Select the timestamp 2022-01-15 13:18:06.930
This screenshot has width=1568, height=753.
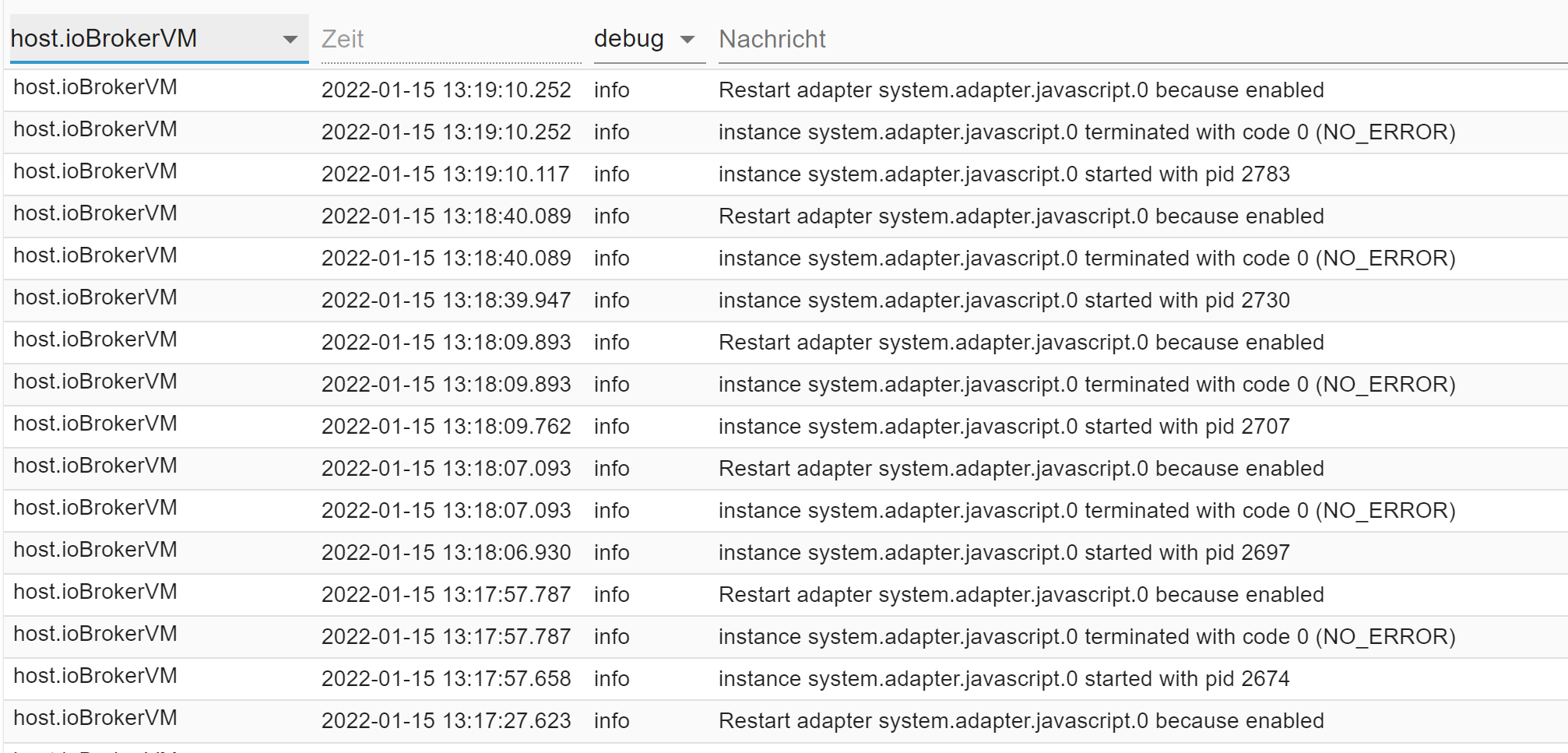tap(446, 553)
